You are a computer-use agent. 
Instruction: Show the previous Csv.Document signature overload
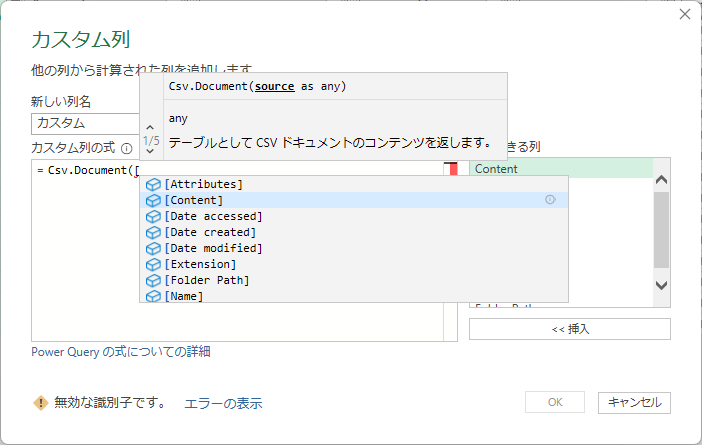pos(150,127)
